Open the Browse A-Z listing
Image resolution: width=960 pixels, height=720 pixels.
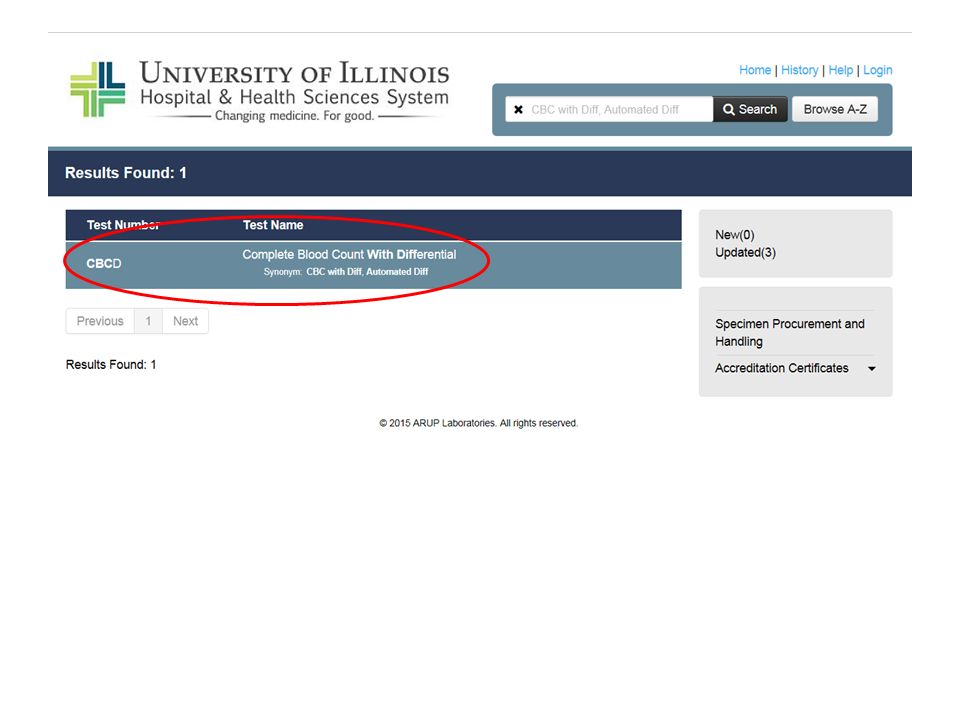pos(835,110)
